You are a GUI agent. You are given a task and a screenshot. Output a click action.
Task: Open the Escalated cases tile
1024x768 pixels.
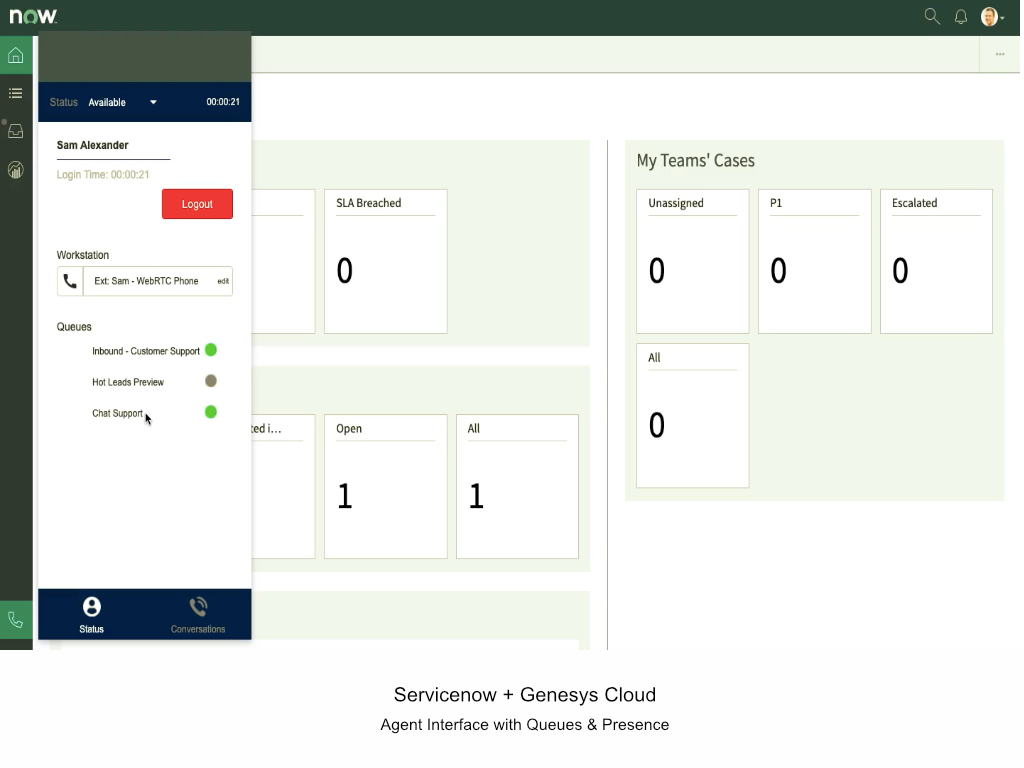936,261
